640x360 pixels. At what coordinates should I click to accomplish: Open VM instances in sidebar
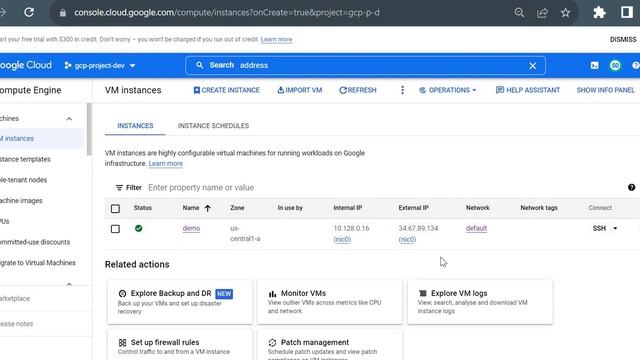(x=41, y=138)
